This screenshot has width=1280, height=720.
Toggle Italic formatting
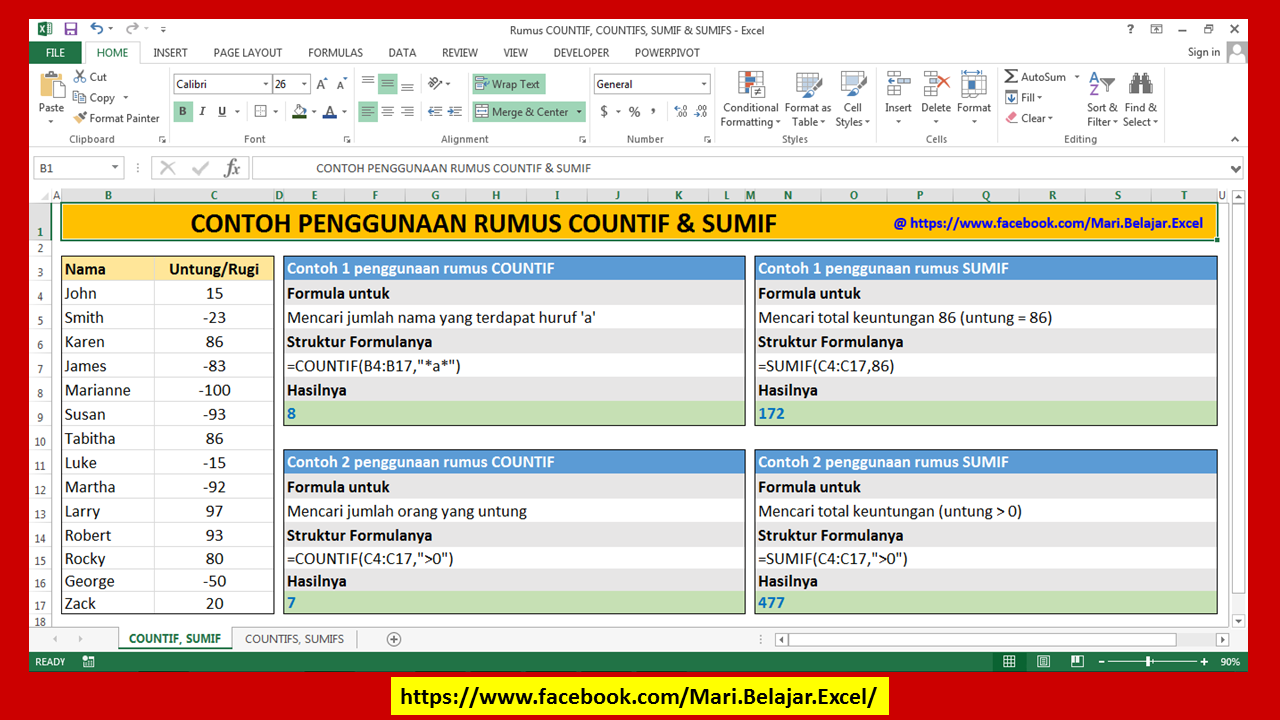pyautogui.click(x=202, y=112)
